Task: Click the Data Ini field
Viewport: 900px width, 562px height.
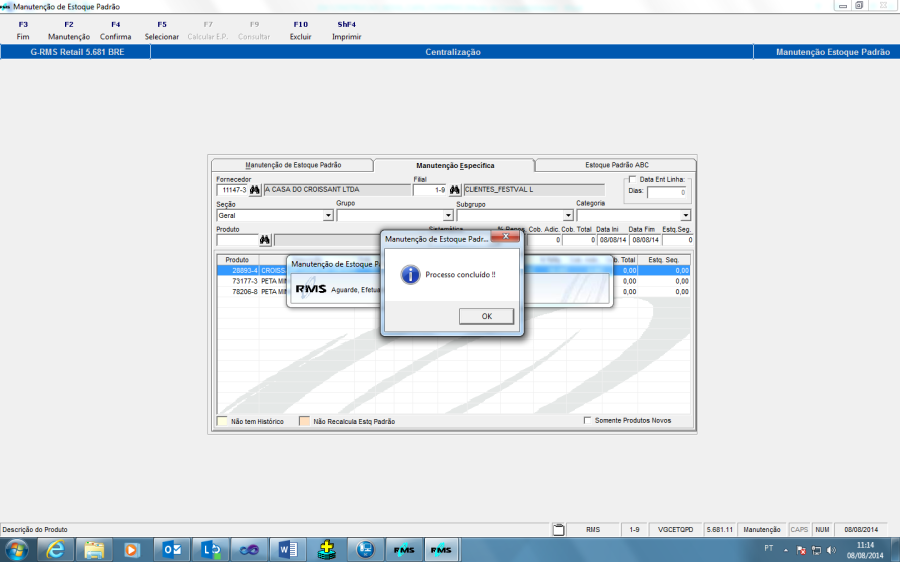Action: [x=612, y=240]
